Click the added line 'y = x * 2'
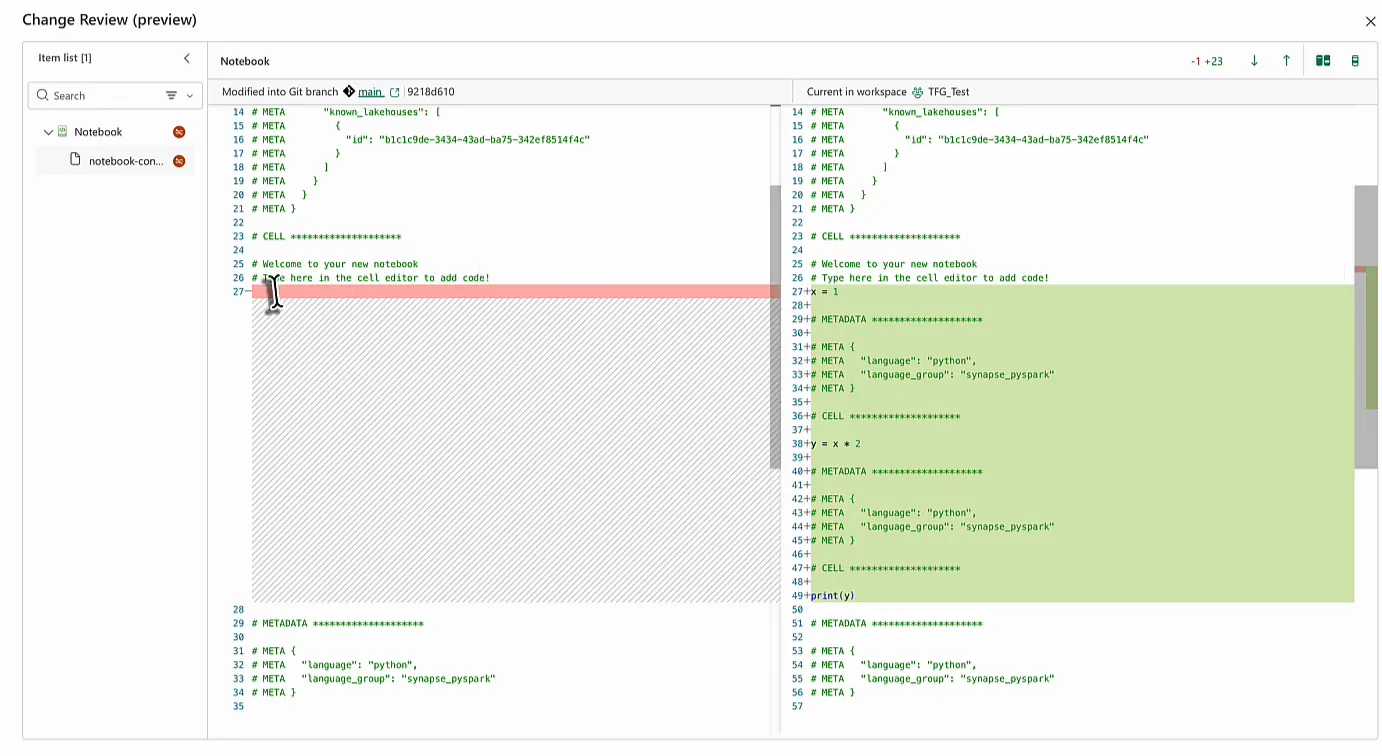1382x756 pixels. tap(836, 444)
